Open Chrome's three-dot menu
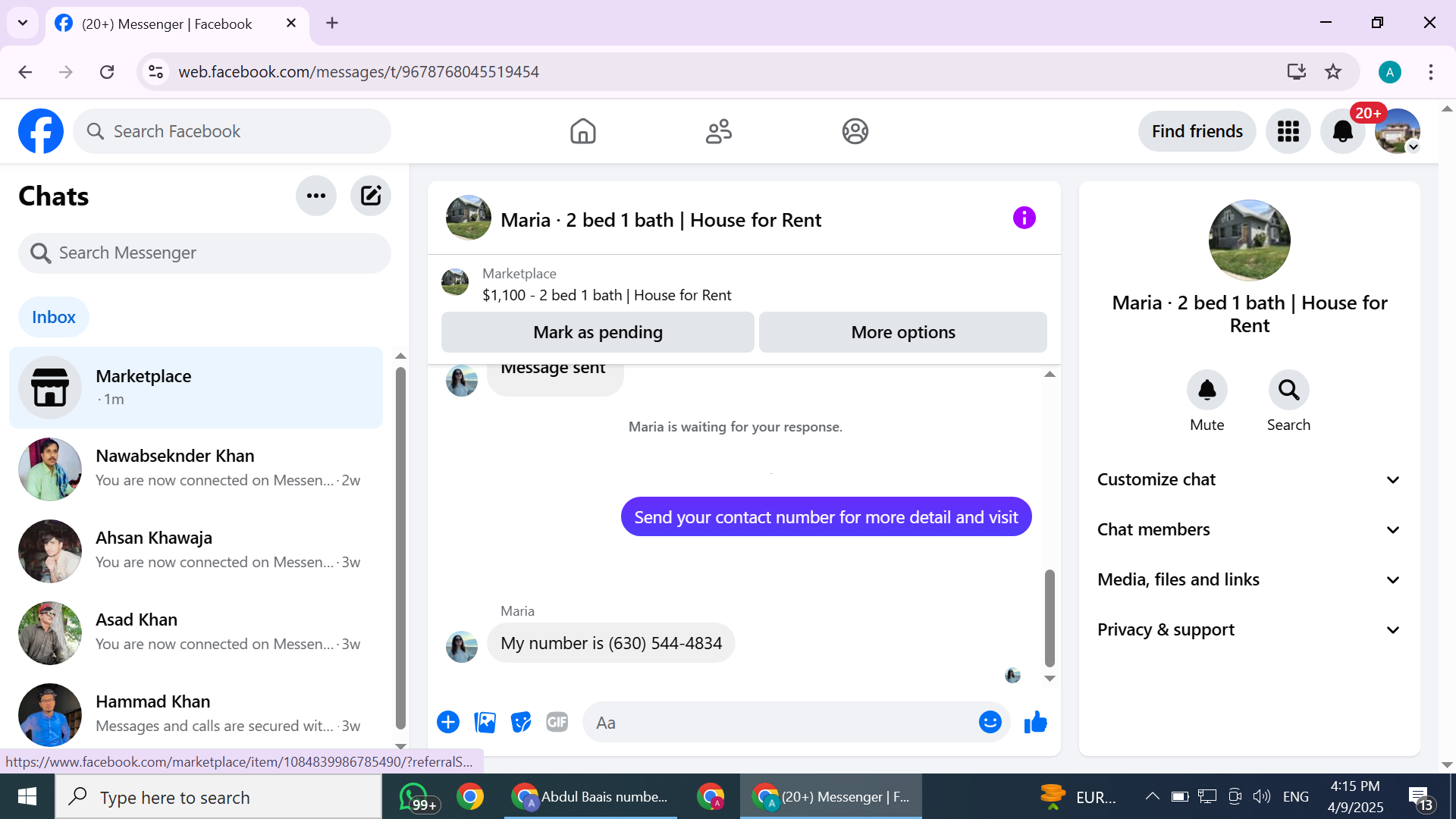The height and width of the screenshot is (819, 1456). coord(1431,72)
